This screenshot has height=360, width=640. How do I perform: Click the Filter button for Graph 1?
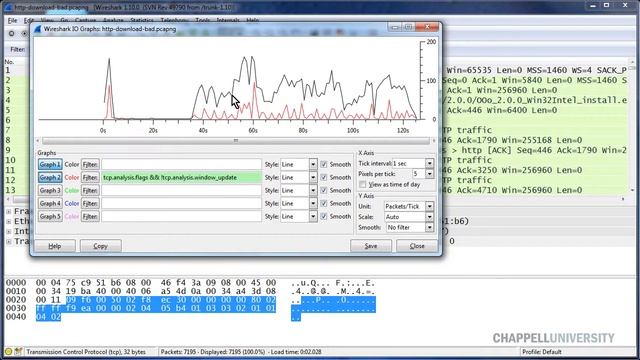tap(90, 164)
